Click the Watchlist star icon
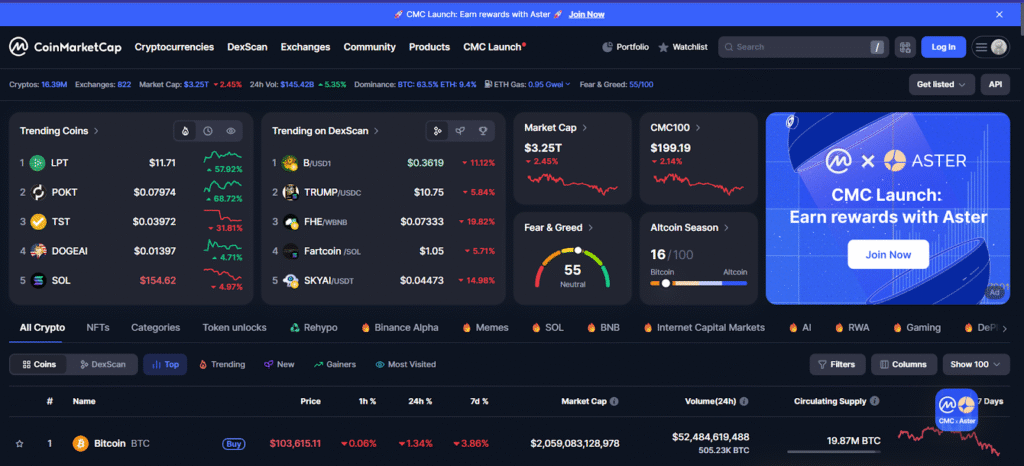1024x466 pixels. pyautogui.click(x=664, y=47)
